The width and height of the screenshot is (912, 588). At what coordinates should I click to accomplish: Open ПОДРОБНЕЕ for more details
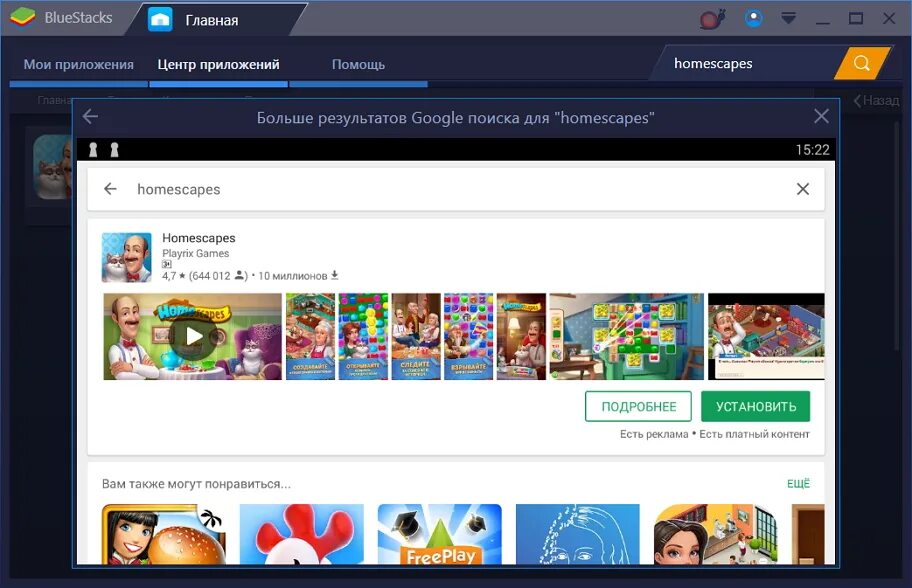pyautogui.click(x=638, y=406)
